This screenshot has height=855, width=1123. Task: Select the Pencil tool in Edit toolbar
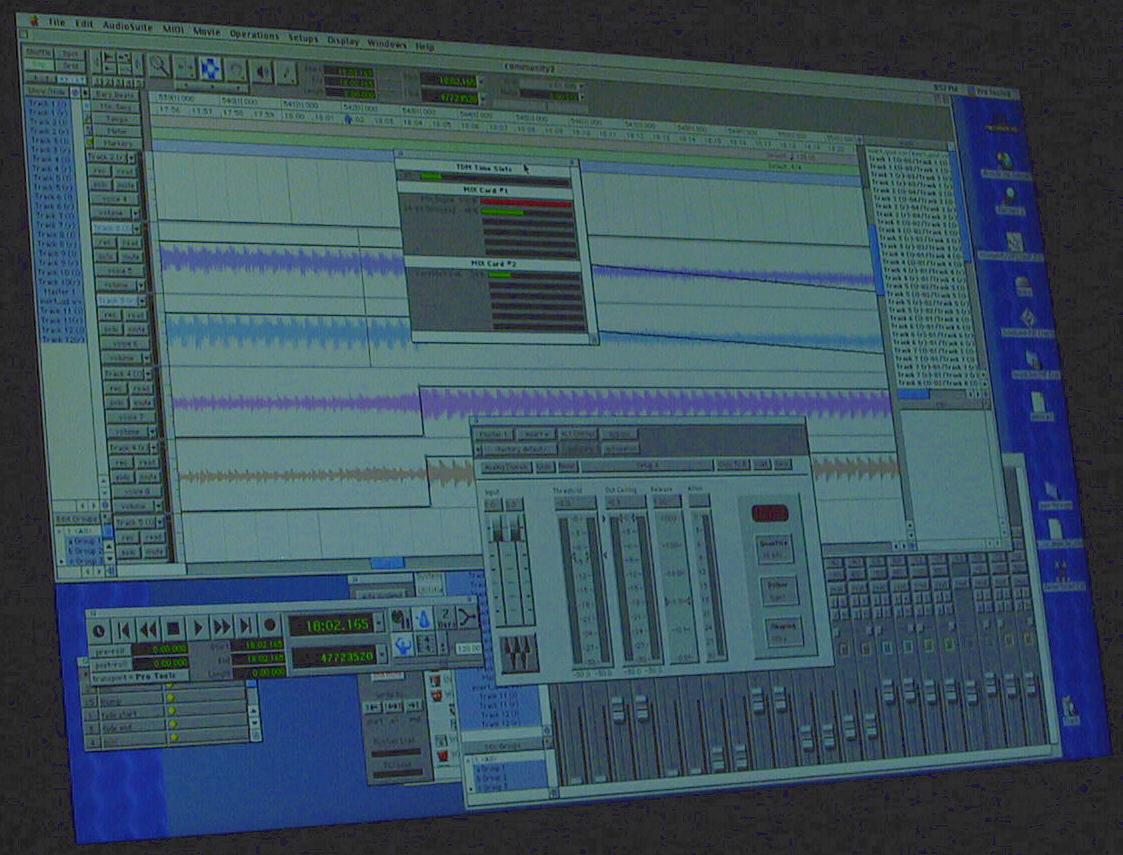pos(286,72)
